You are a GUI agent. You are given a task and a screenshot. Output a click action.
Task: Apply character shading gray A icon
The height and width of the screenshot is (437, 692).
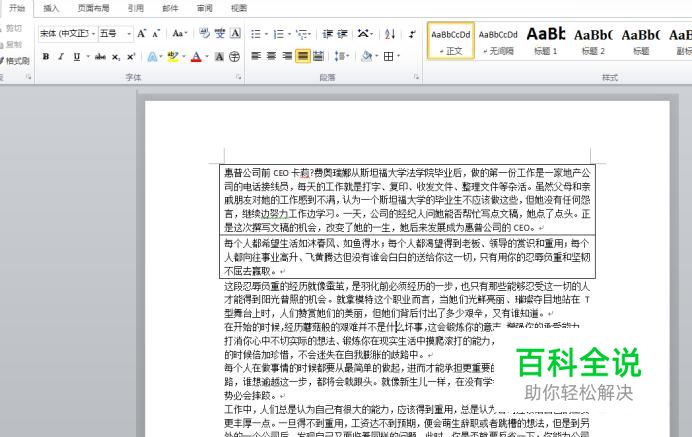[x=219, y=57]
